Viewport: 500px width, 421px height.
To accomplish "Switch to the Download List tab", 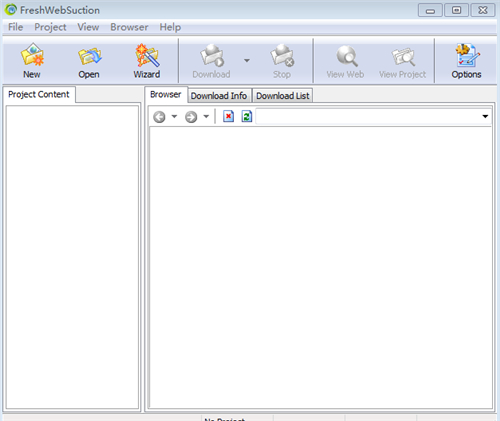I will coord(283,96).
